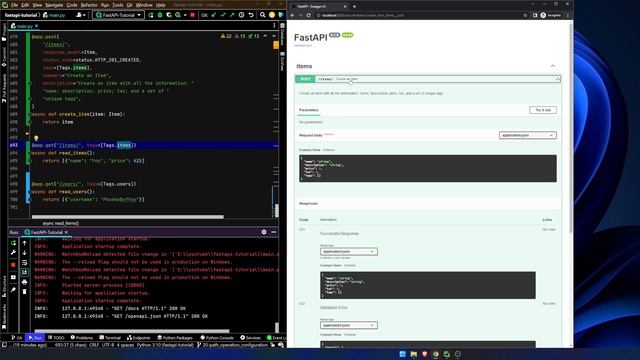Viewport: 640px width, 360px height.
Task: Click the Try it out button
Action: tap(543, 110)
